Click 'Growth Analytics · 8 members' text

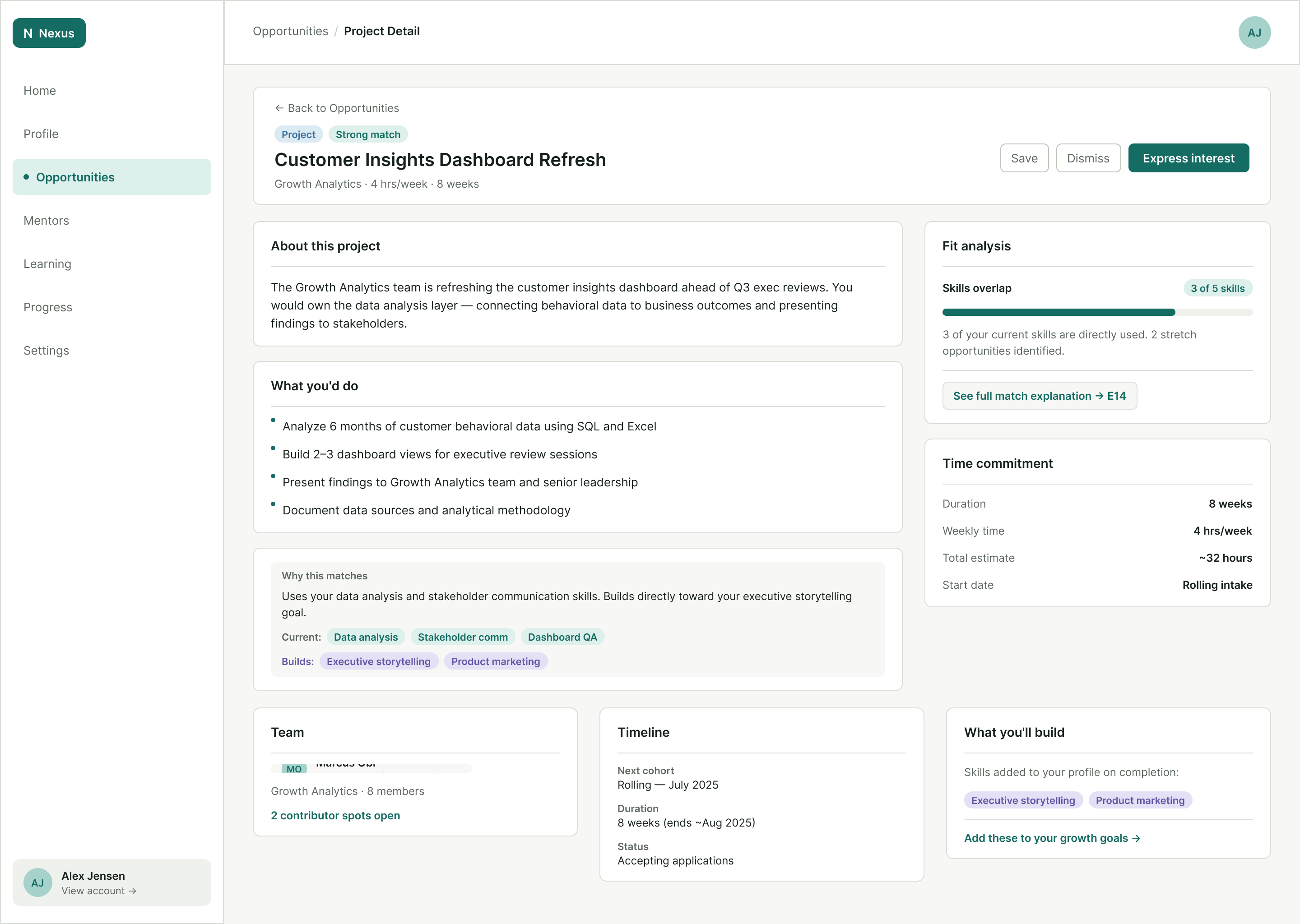(x=347, y=791)
